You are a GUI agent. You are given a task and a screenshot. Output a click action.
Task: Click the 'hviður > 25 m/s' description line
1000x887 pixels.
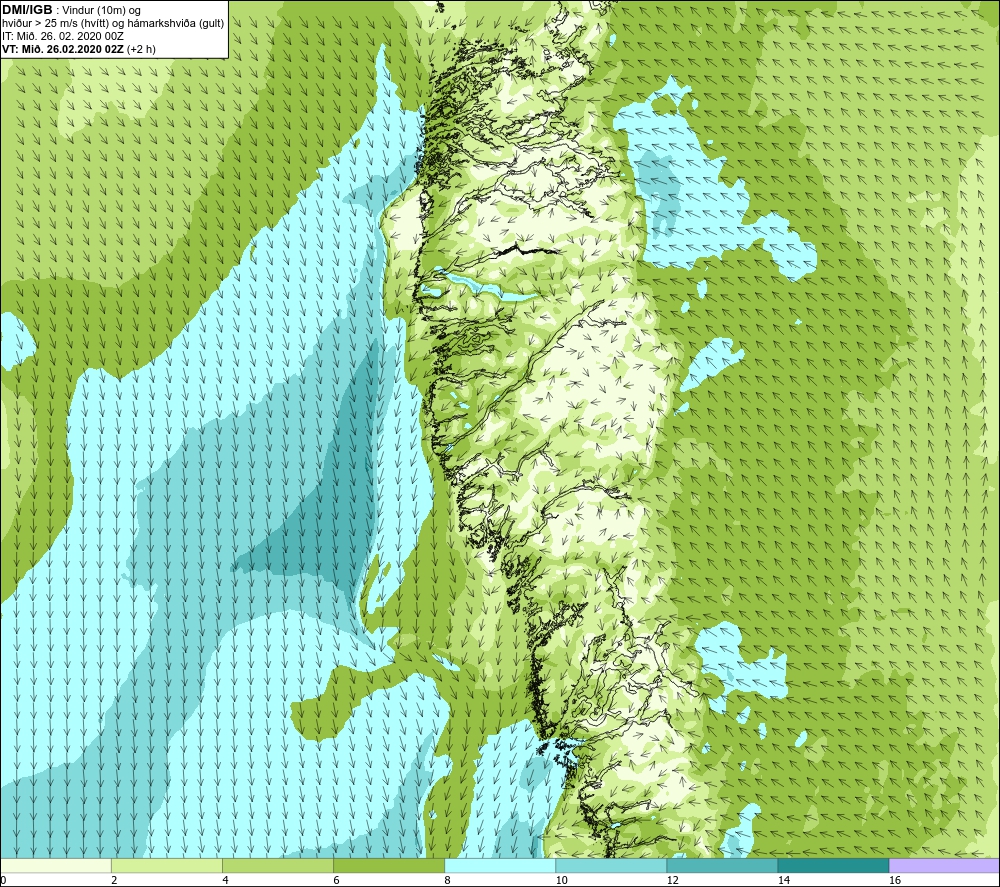[114, 24]
